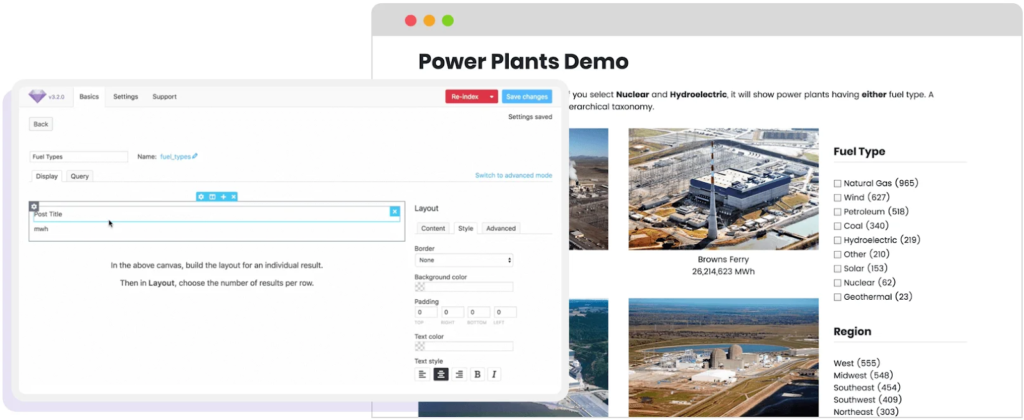Screen dimensions: 1024x420
Task: Click the top padding input
Action: [426, 312]
